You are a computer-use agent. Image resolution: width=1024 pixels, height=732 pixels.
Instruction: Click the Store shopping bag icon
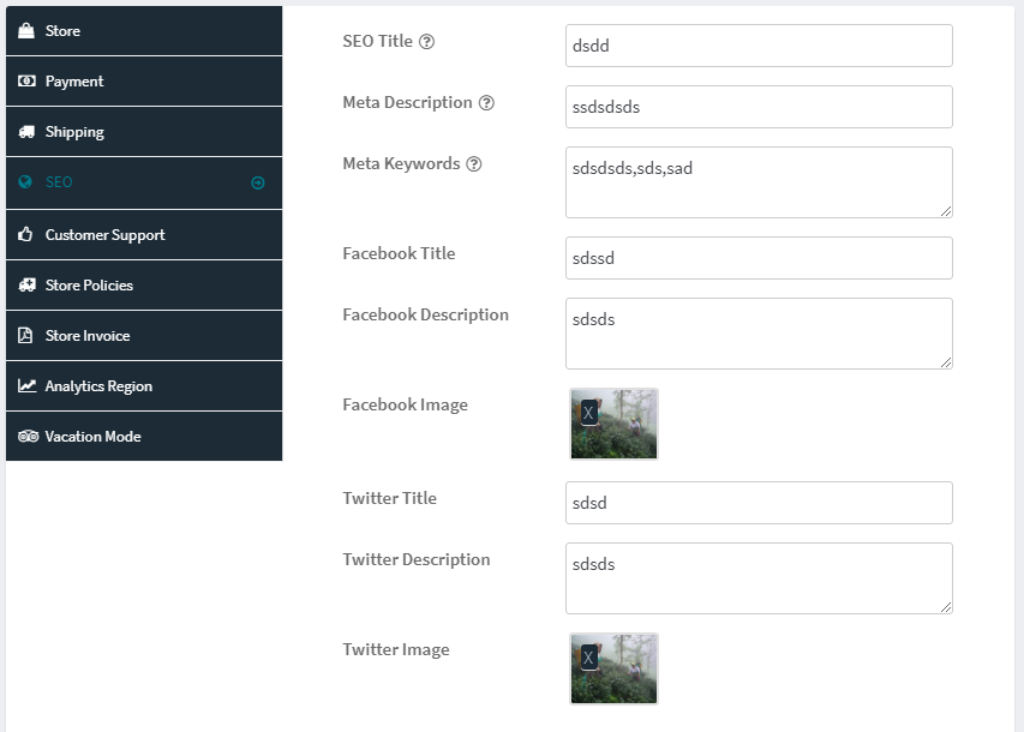click(27, 31)
